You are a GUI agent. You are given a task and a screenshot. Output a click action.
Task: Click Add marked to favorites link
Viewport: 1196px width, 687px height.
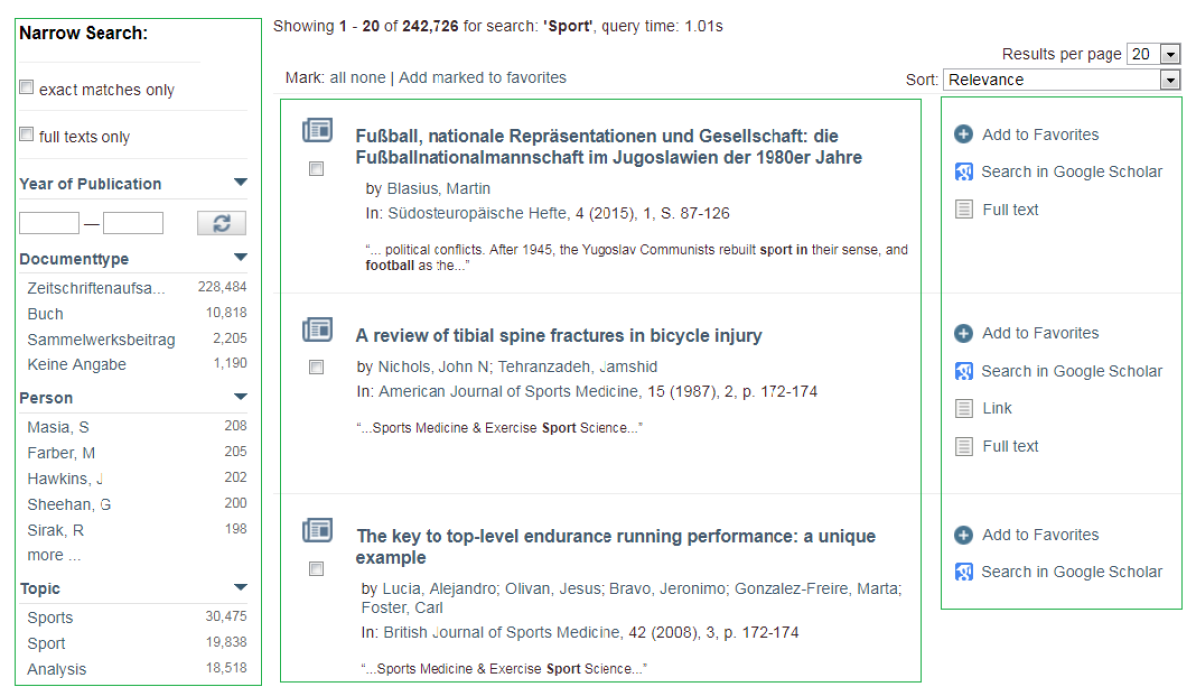pyautogui.click(x=482, y=78)
